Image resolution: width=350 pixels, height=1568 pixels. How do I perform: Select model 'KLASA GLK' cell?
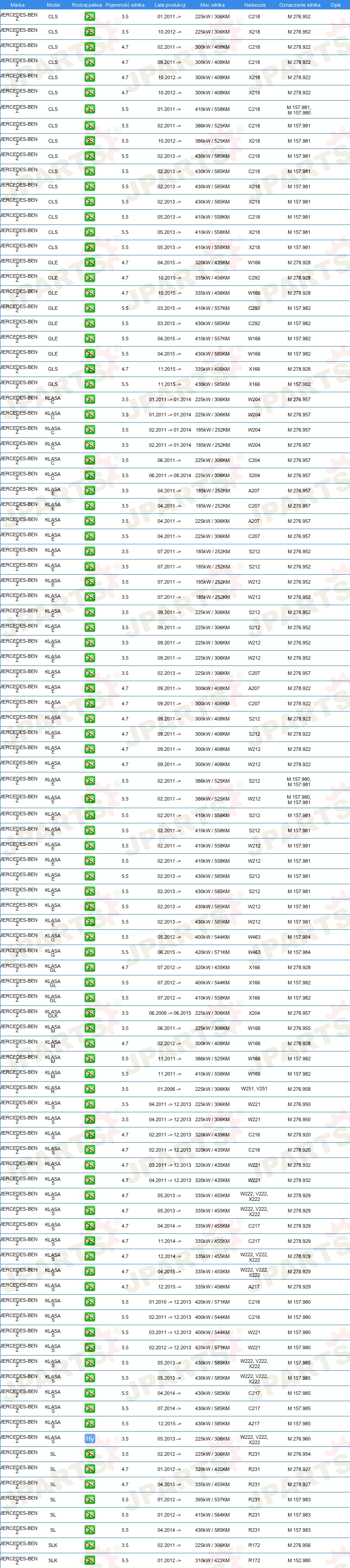click(53, 1013)
